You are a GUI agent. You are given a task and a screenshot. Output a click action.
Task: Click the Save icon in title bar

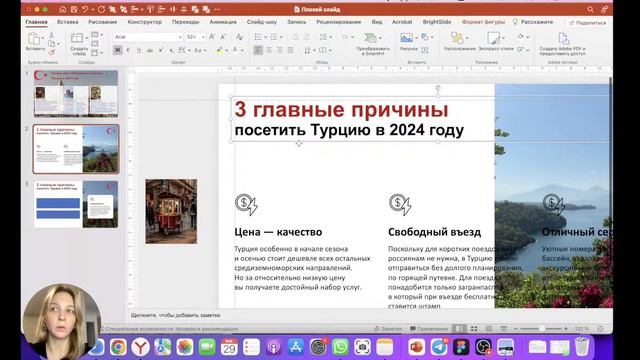coord(74,9)
